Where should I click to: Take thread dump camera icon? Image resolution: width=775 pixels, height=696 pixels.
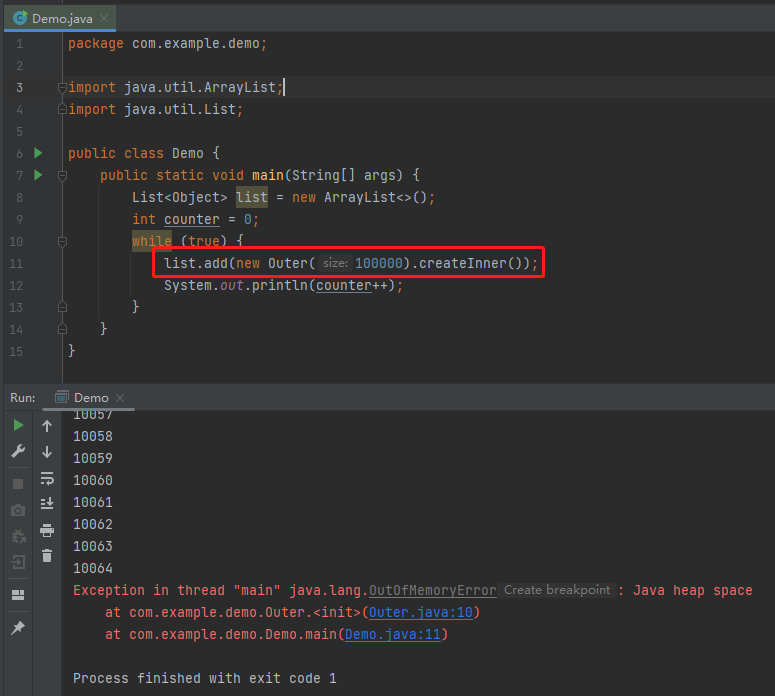(x=18, y=510)
